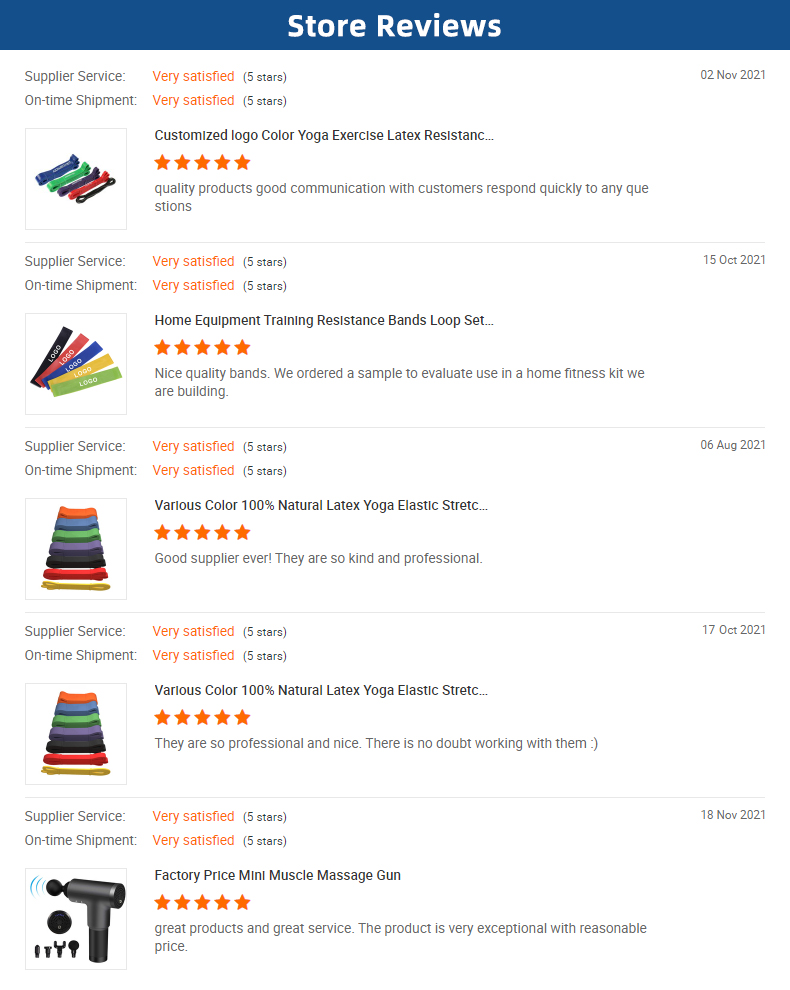Click the 18 Nov 2021 review date
Image resolution: width=790 pixels, height=990 pixels.
[733, 815]
